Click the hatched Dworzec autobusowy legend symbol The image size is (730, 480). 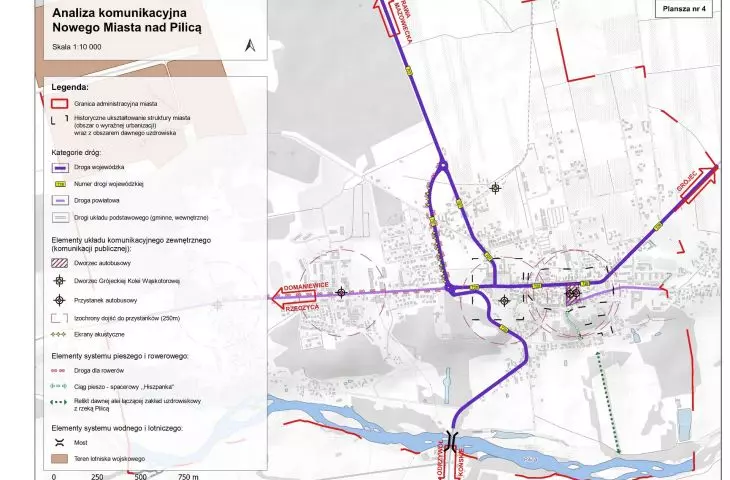point(60,263)
